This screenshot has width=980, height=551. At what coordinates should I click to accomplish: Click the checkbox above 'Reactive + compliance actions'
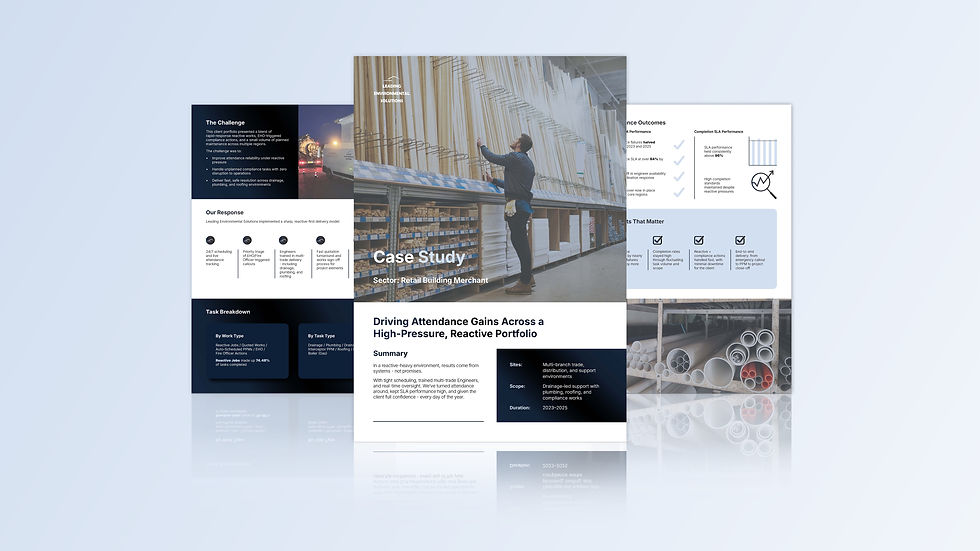[x=699, y=241]
